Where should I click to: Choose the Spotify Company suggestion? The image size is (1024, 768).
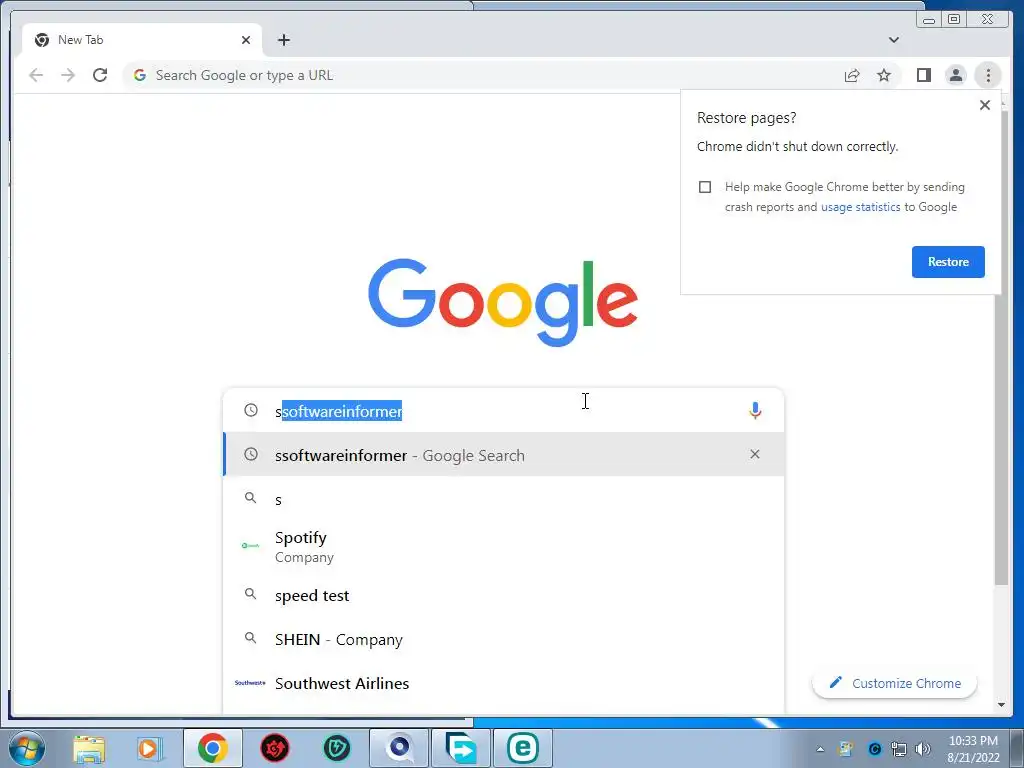[x=504, y=547]
